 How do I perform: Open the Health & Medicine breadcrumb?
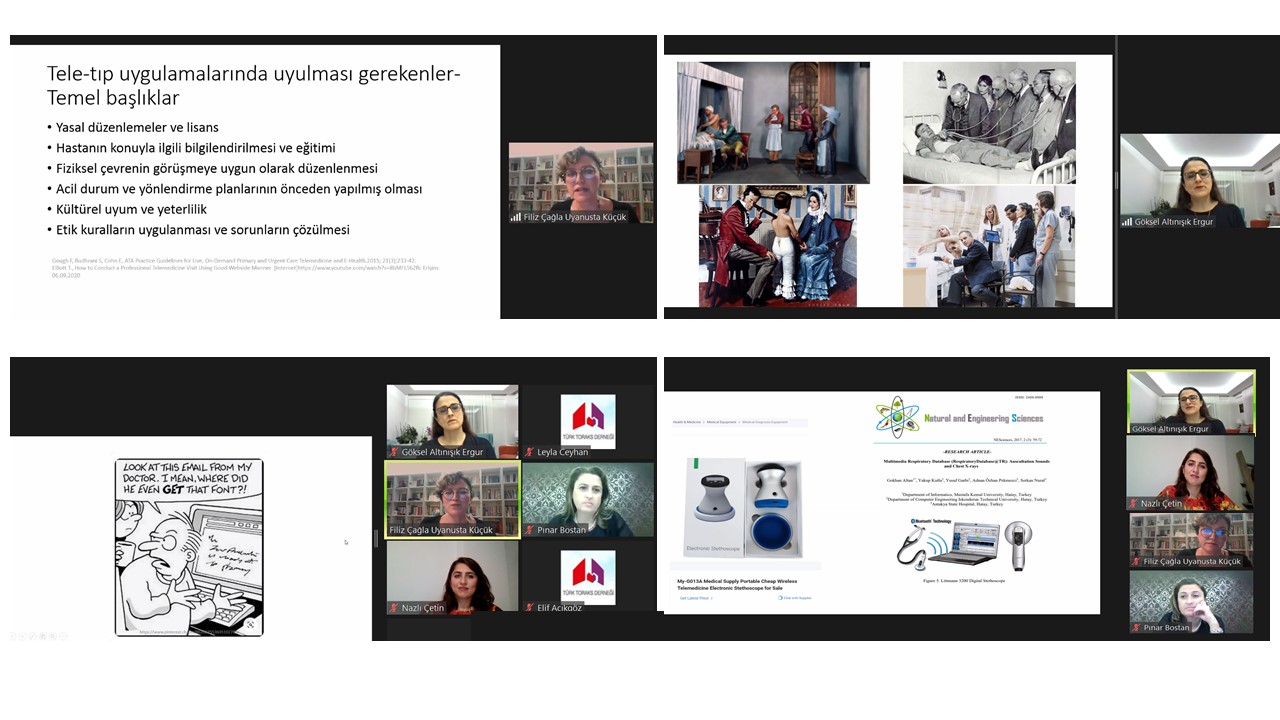(686, 422)
